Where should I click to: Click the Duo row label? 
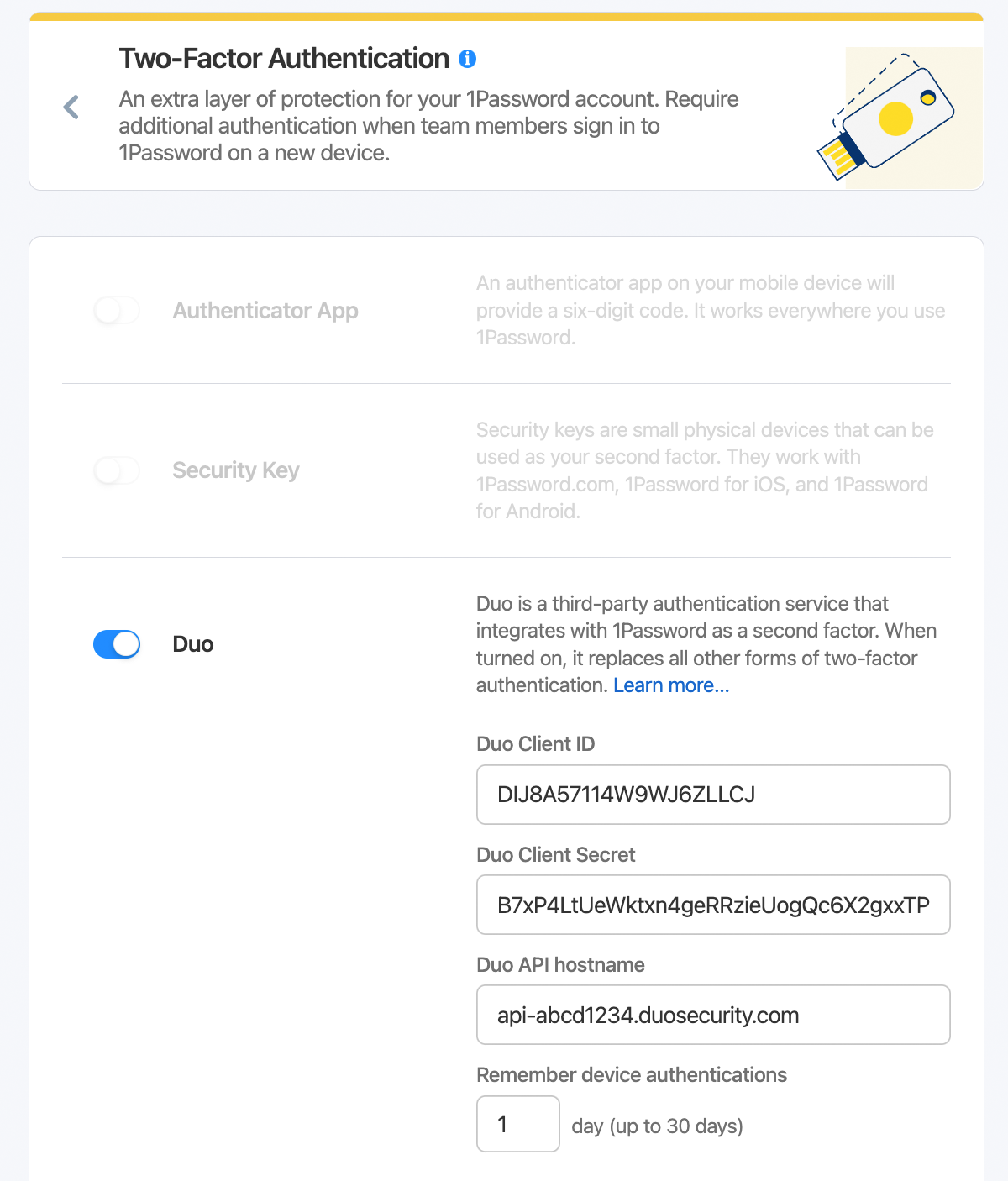point(192,644)
